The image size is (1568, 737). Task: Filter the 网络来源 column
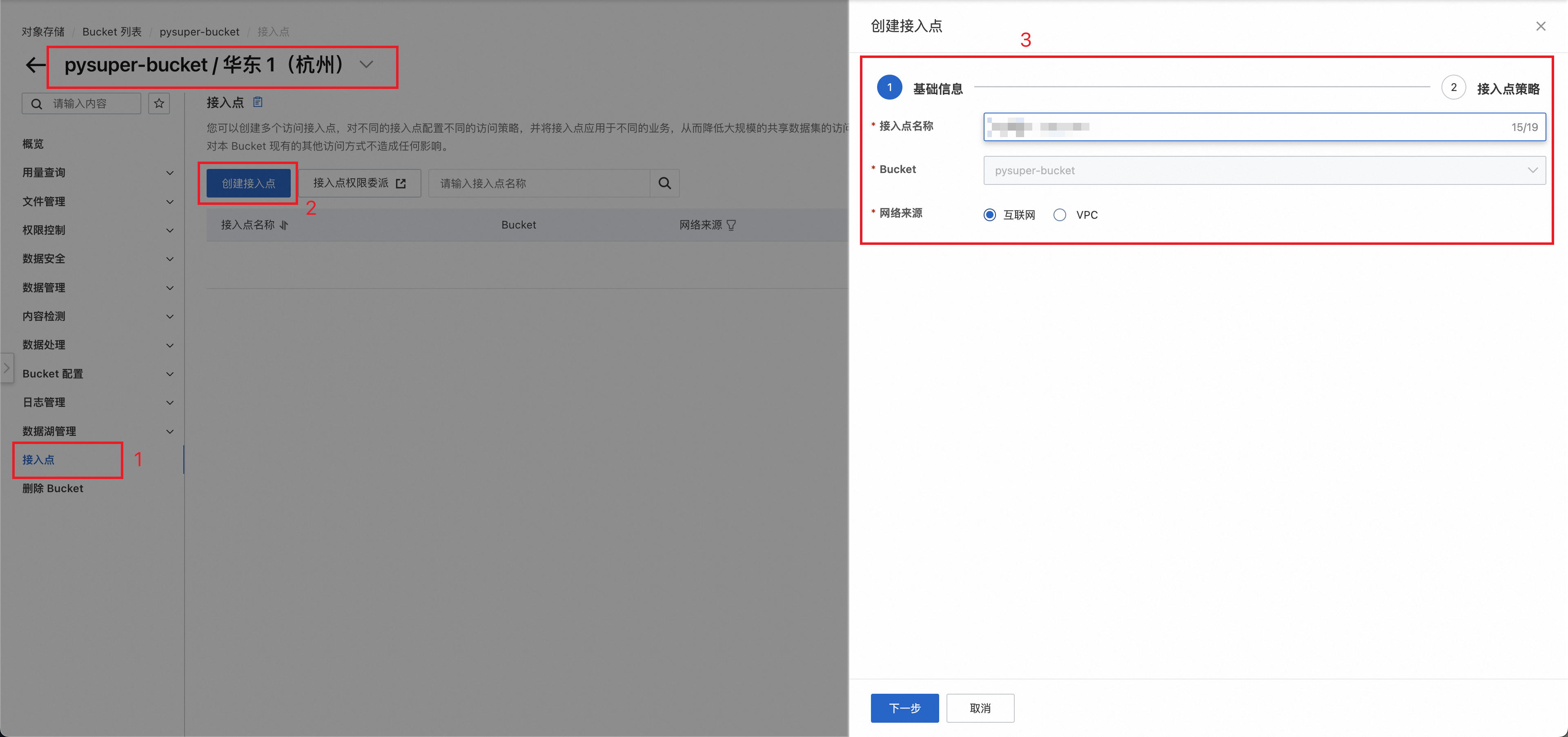pos(731,225)
